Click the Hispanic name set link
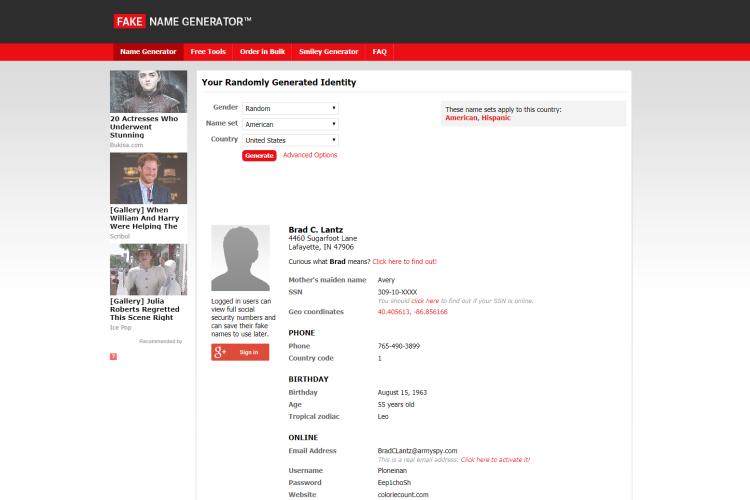This screenshot has height=500, width=750. click(496, 118)
